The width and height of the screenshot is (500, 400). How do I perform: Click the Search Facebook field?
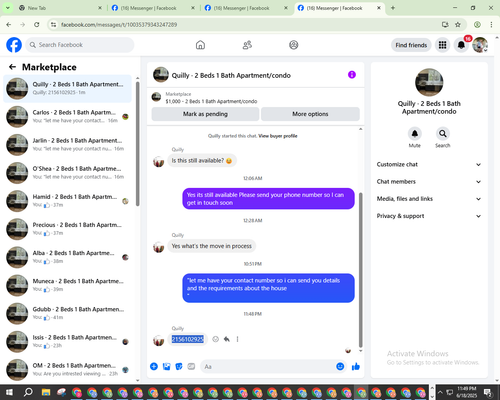tap(80, 45)
